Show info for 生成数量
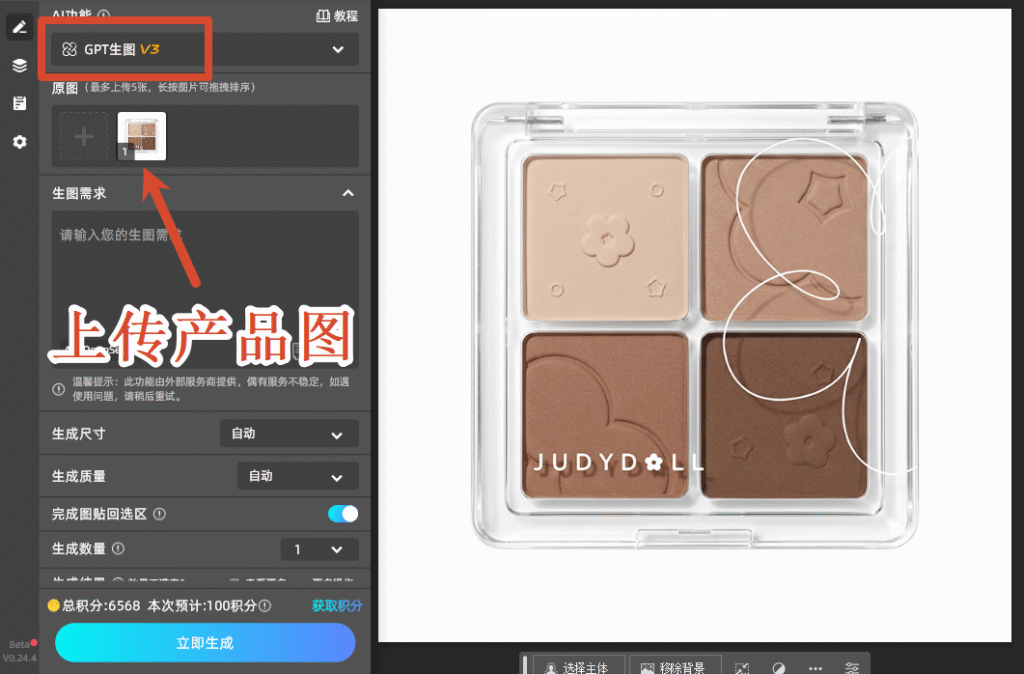Viewport: 1024px width, 674px height. [118, 549]
